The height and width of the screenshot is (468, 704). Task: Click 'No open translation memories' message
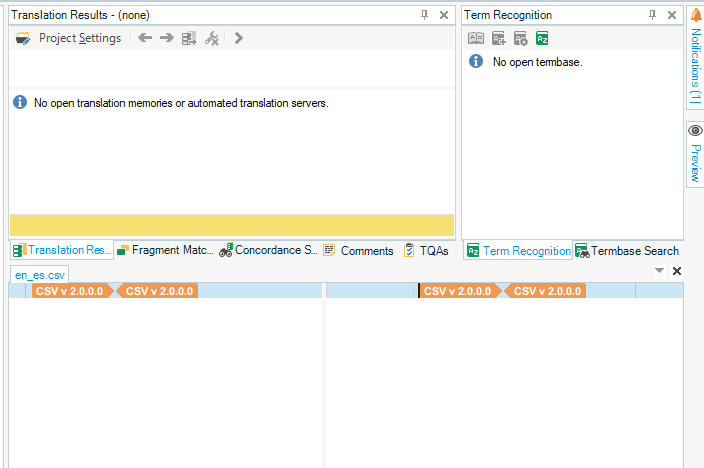click(x=181, y=103)
